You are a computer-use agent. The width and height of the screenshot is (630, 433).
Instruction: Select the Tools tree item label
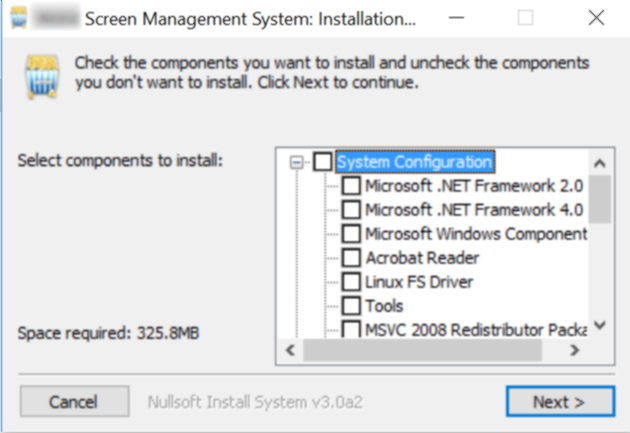coord(384,306)
